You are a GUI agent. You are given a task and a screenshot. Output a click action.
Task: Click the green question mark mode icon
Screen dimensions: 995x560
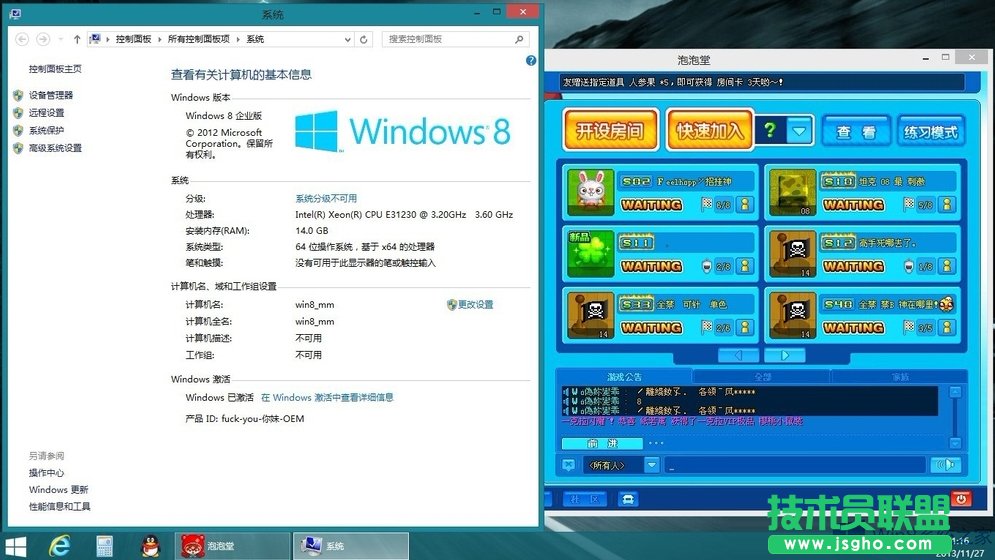pos(770,130)
